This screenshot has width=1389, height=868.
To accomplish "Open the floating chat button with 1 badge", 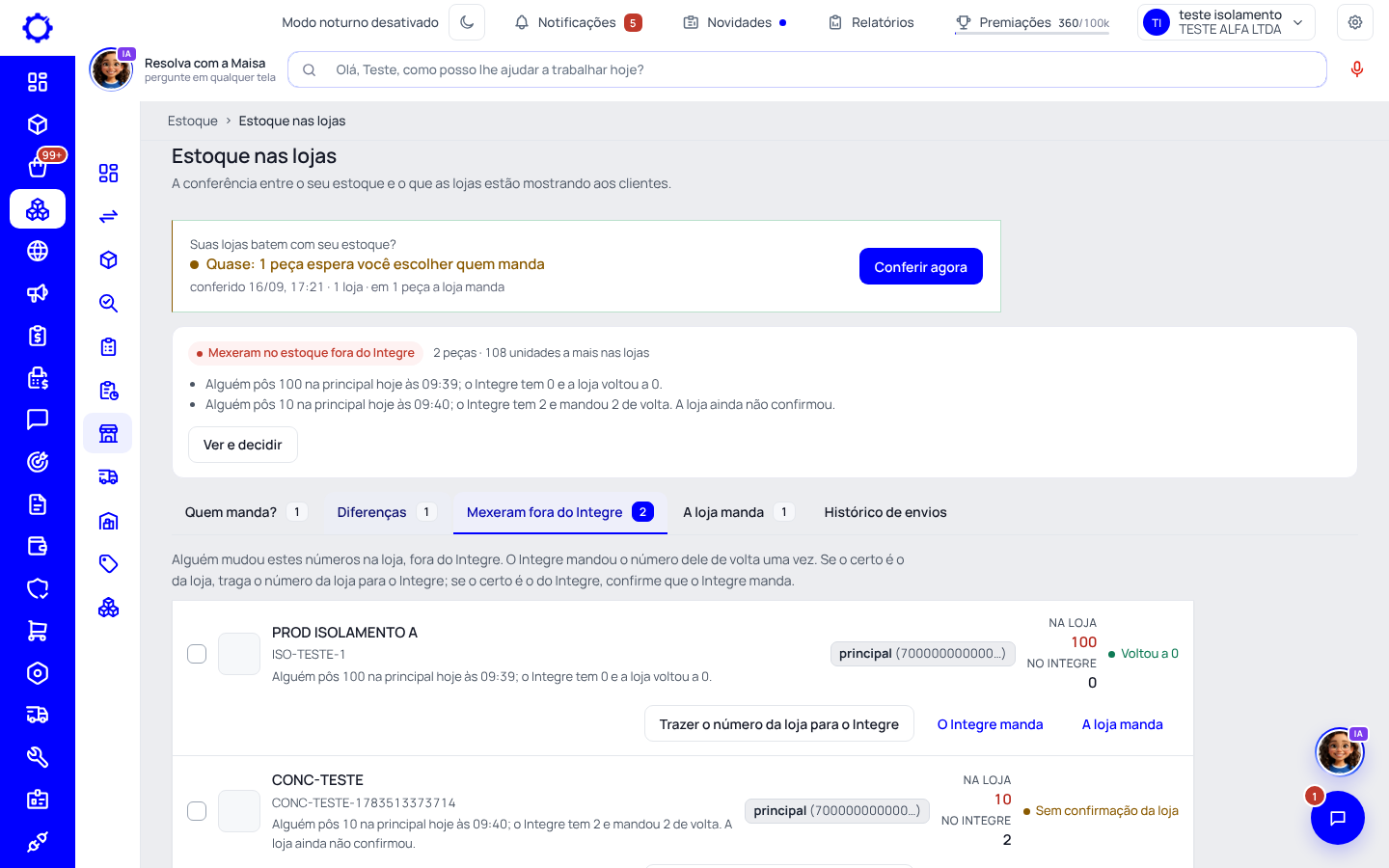I will (x=1338, y=818).
